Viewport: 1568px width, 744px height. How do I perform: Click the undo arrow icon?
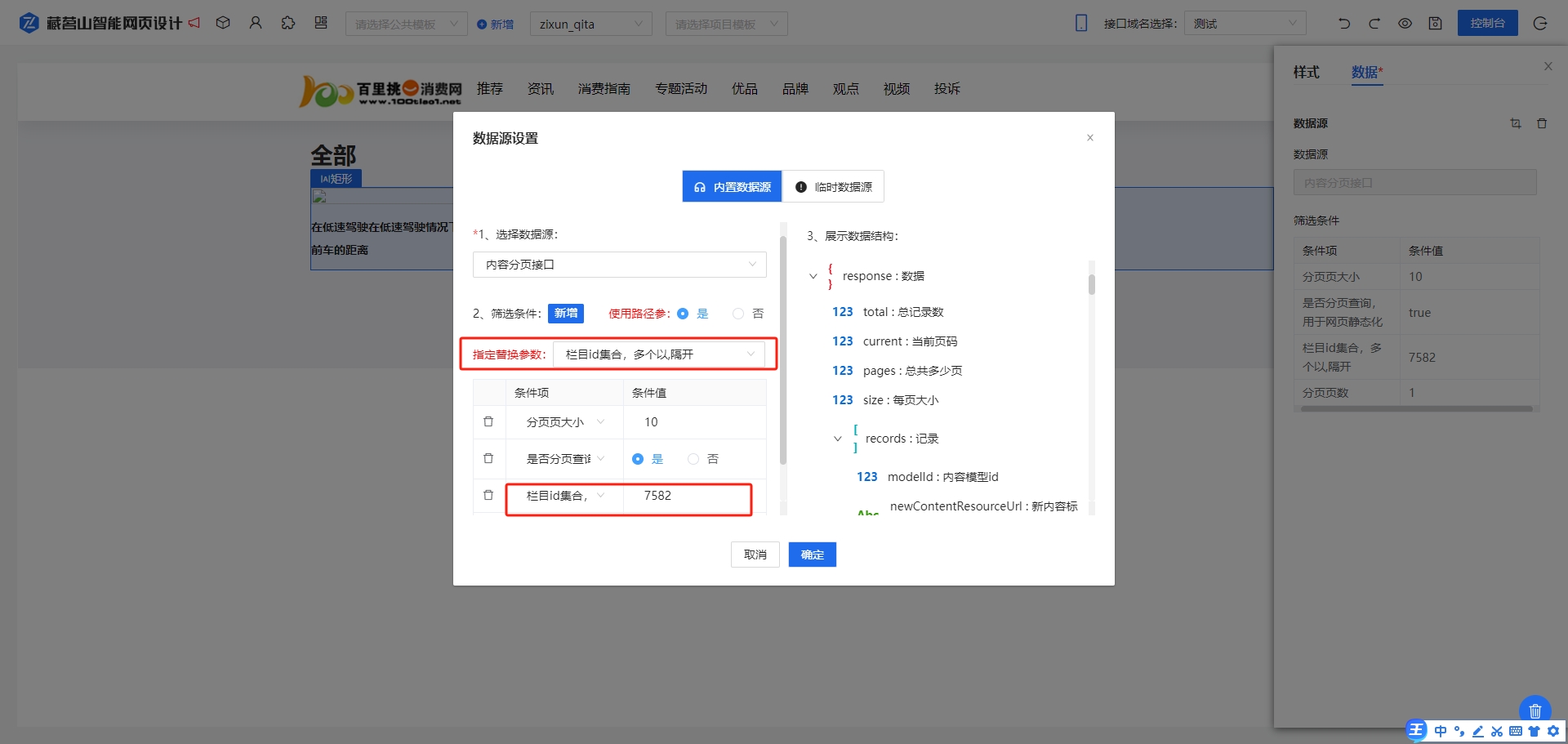1344,24
